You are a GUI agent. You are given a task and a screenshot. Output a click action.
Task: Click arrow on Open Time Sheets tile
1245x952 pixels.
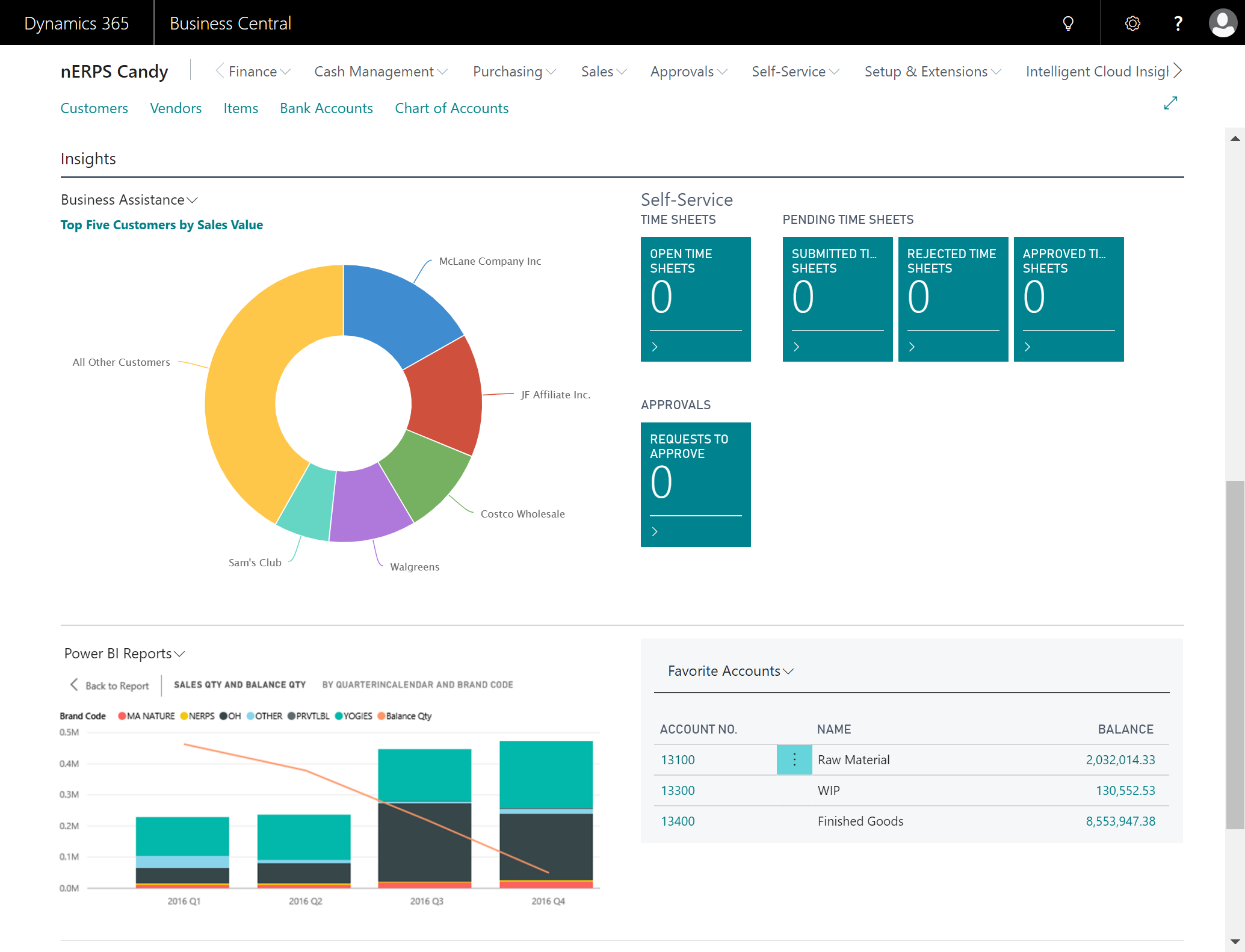(655, 347)
